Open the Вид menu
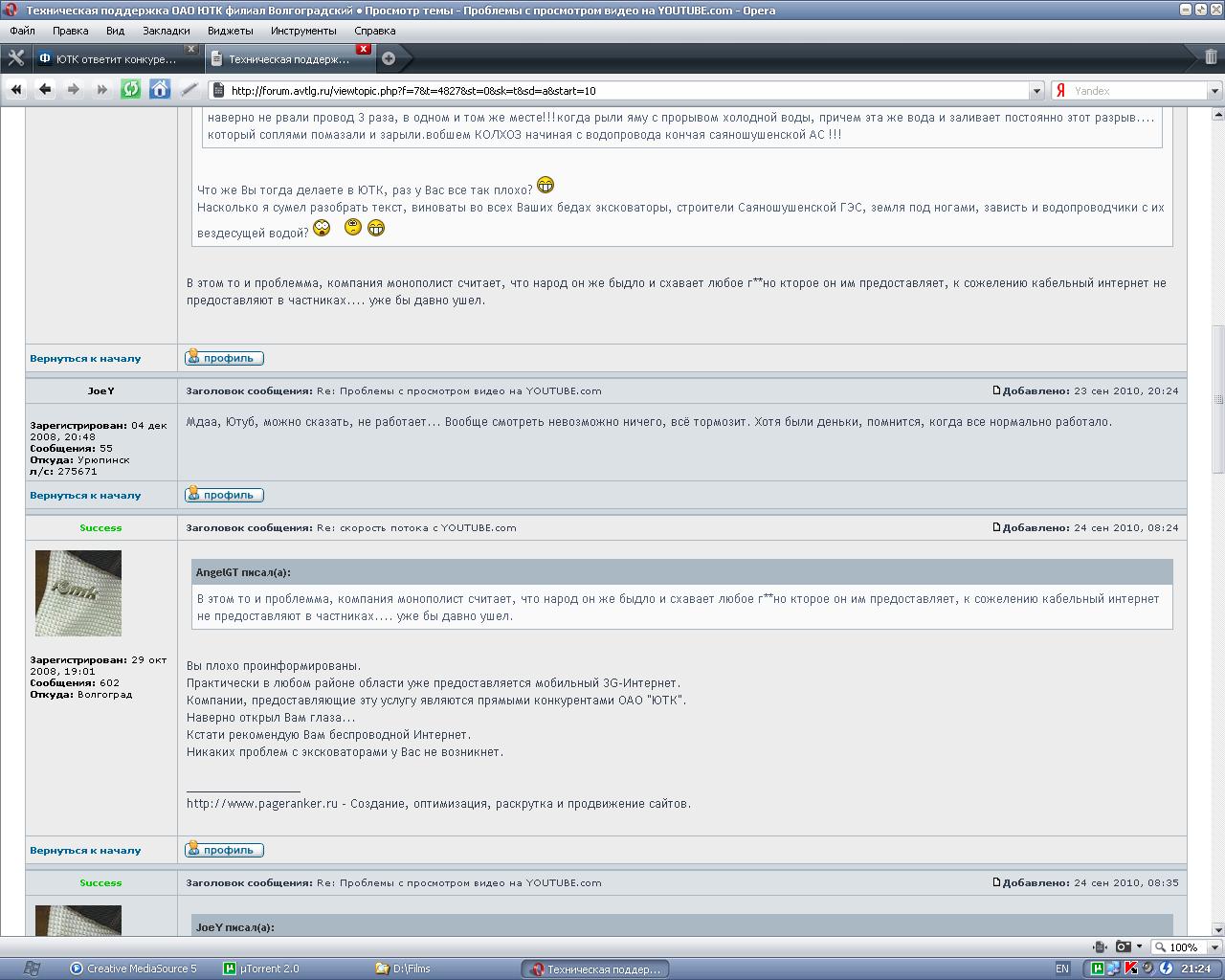The width and height of the screenshot is (1225, 980). [116, 31]
